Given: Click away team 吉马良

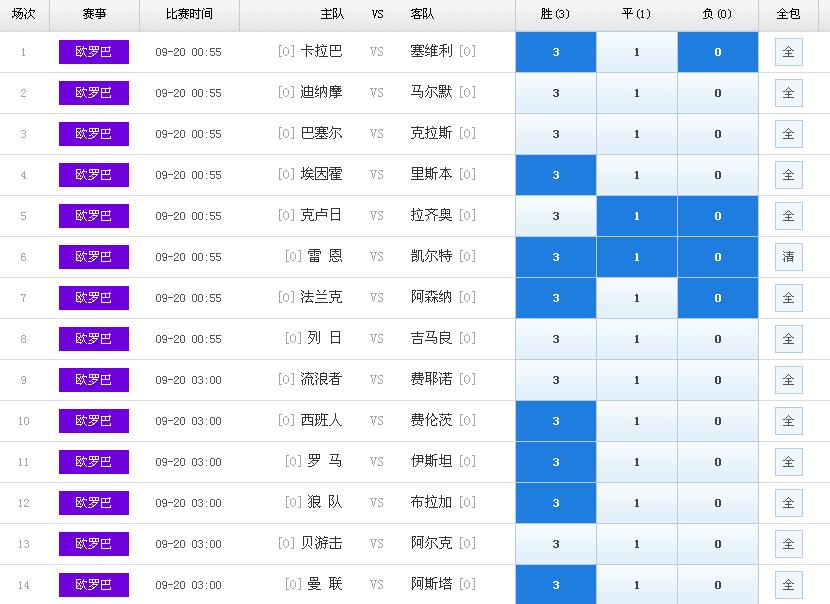Looking at the screenshot, I should [x=431, y=338].
